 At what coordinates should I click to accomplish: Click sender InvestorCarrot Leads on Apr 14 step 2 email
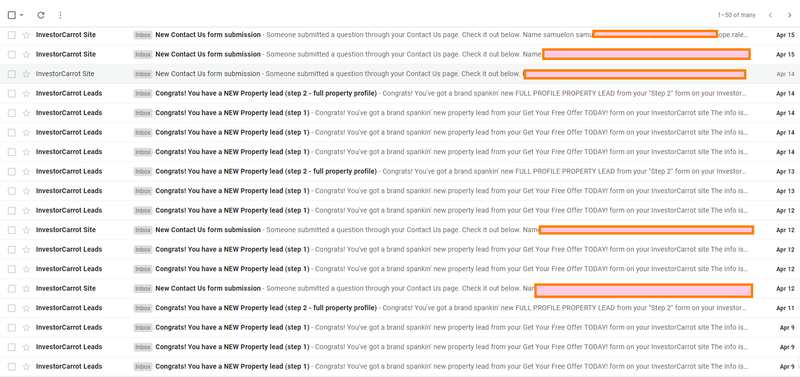tap(69, 93)
